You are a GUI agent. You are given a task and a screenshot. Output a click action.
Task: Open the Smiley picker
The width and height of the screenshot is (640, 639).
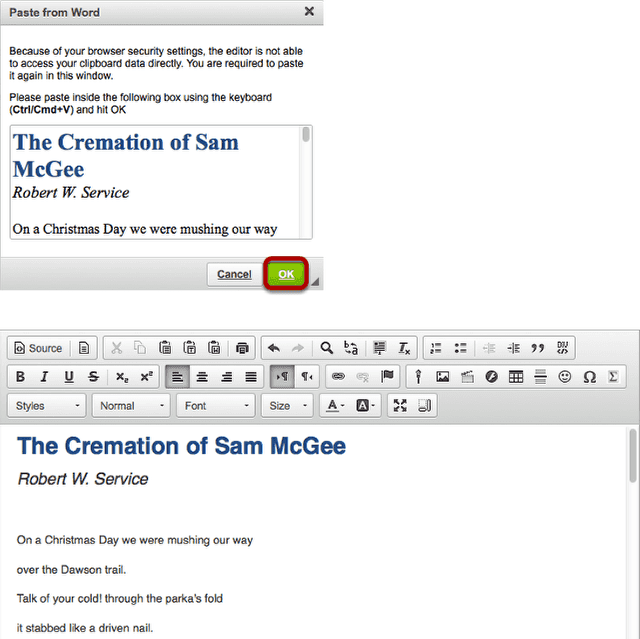tap(565, 377)
